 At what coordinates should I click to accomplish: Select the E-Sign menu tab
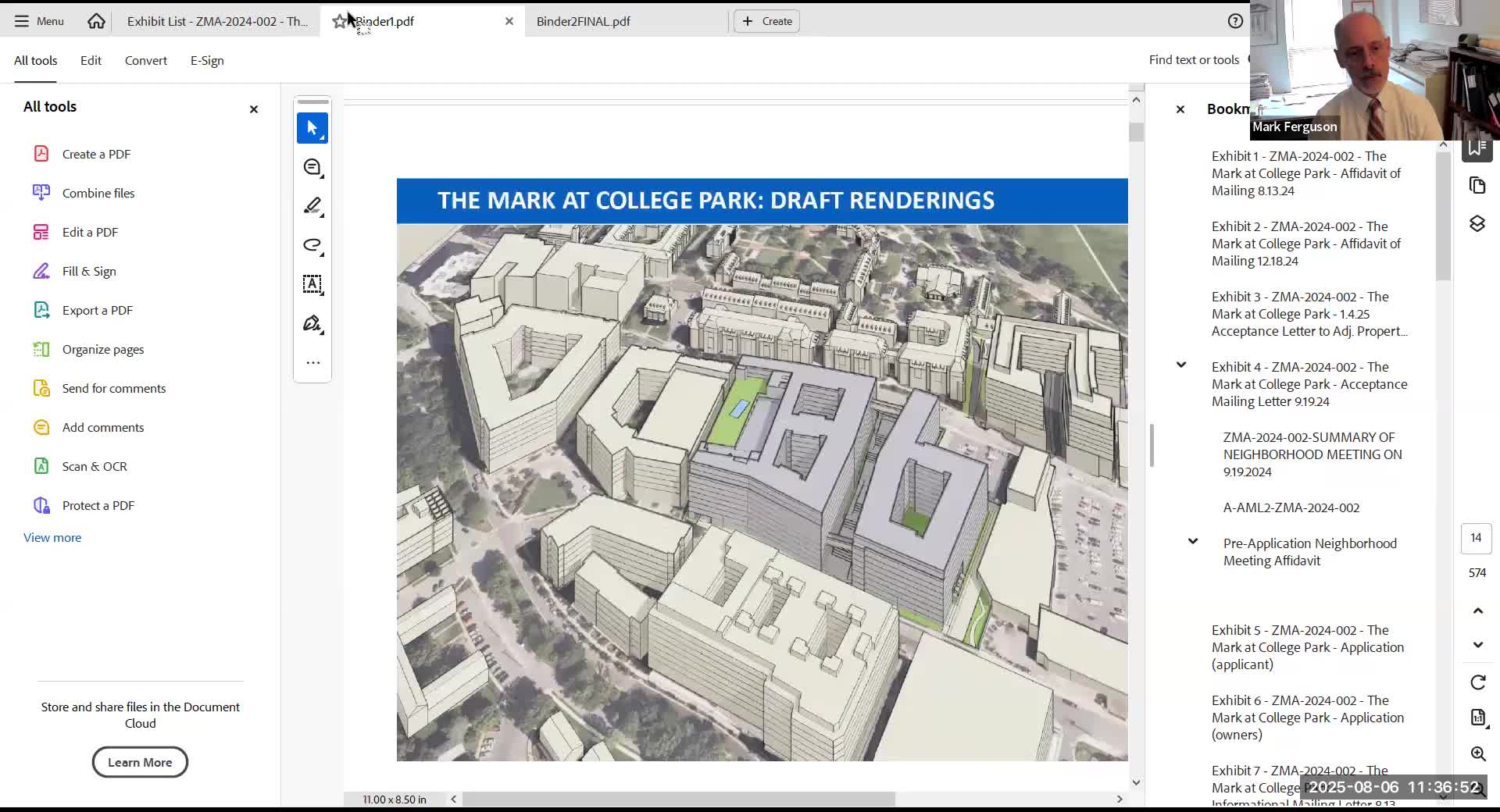click(x=207, y=60)
